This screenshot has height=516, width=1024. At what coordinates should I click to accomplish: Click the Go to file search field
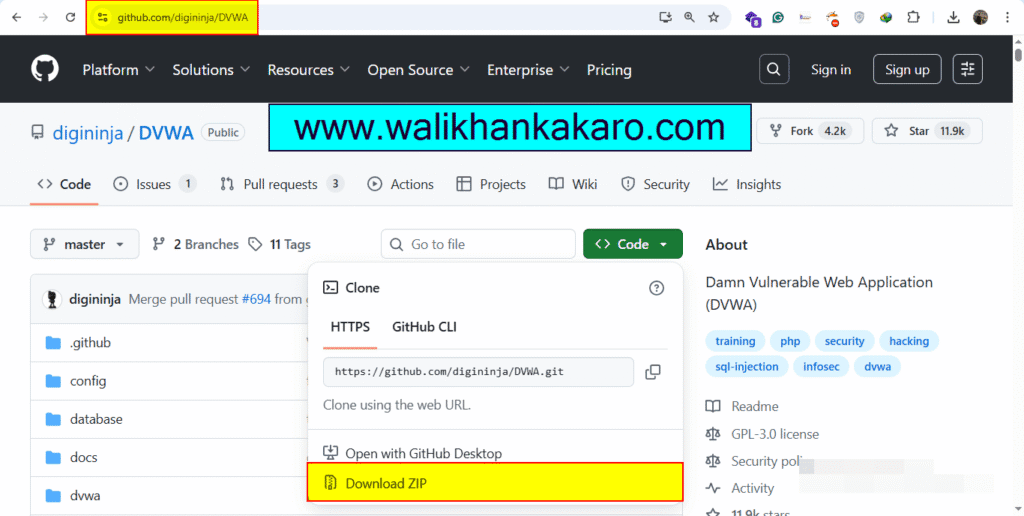[478, 244]
